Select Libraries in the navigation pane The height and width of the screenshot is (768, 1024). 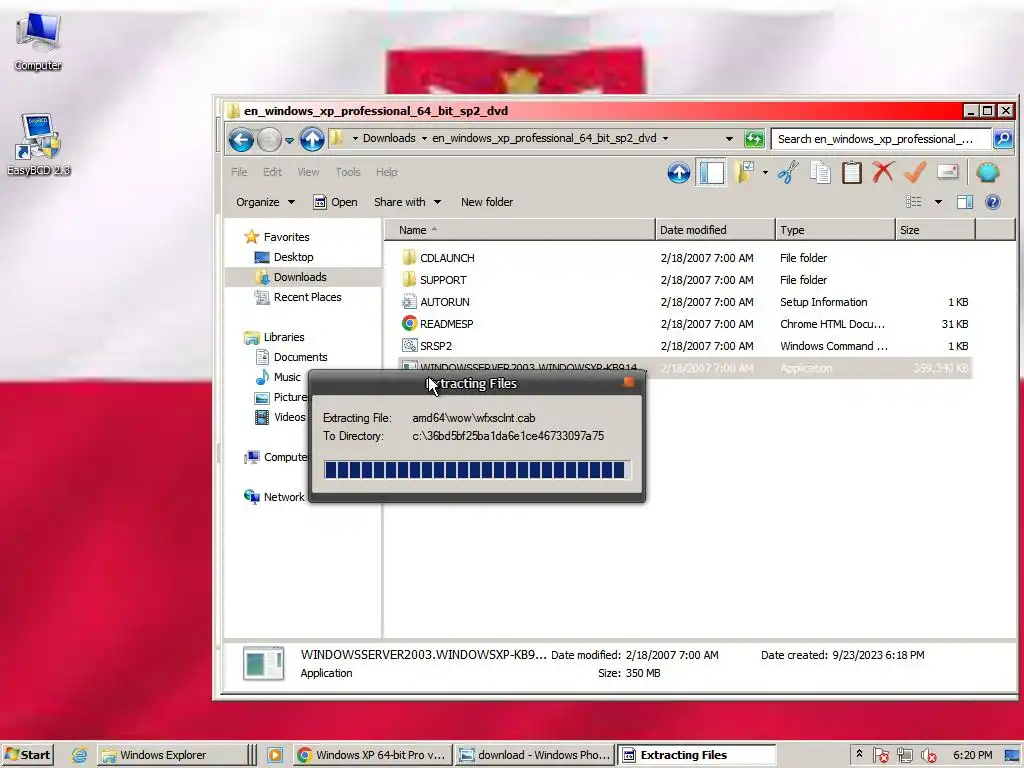tap(274, 337)
